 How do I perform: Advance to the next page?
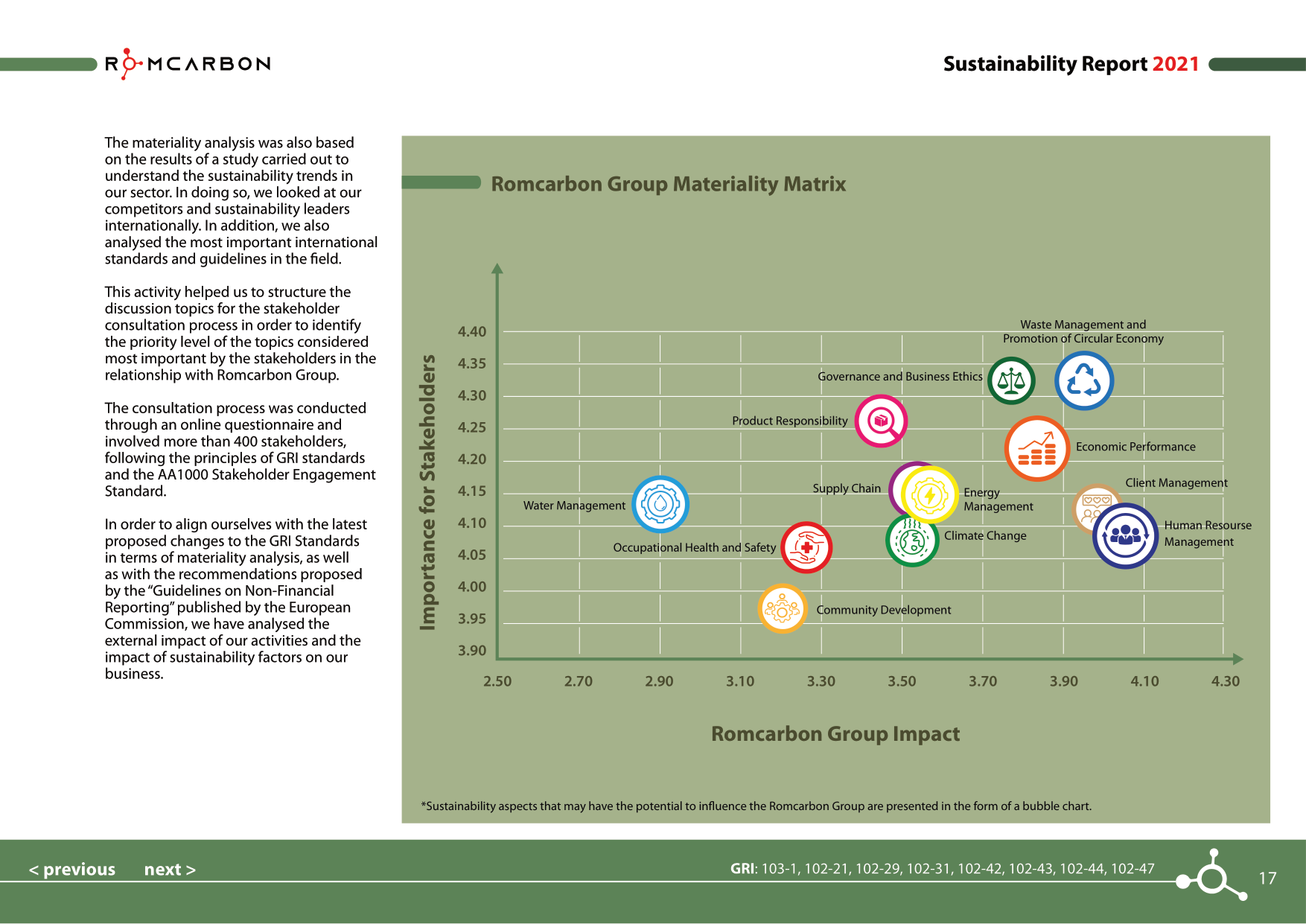click(170, 870)
